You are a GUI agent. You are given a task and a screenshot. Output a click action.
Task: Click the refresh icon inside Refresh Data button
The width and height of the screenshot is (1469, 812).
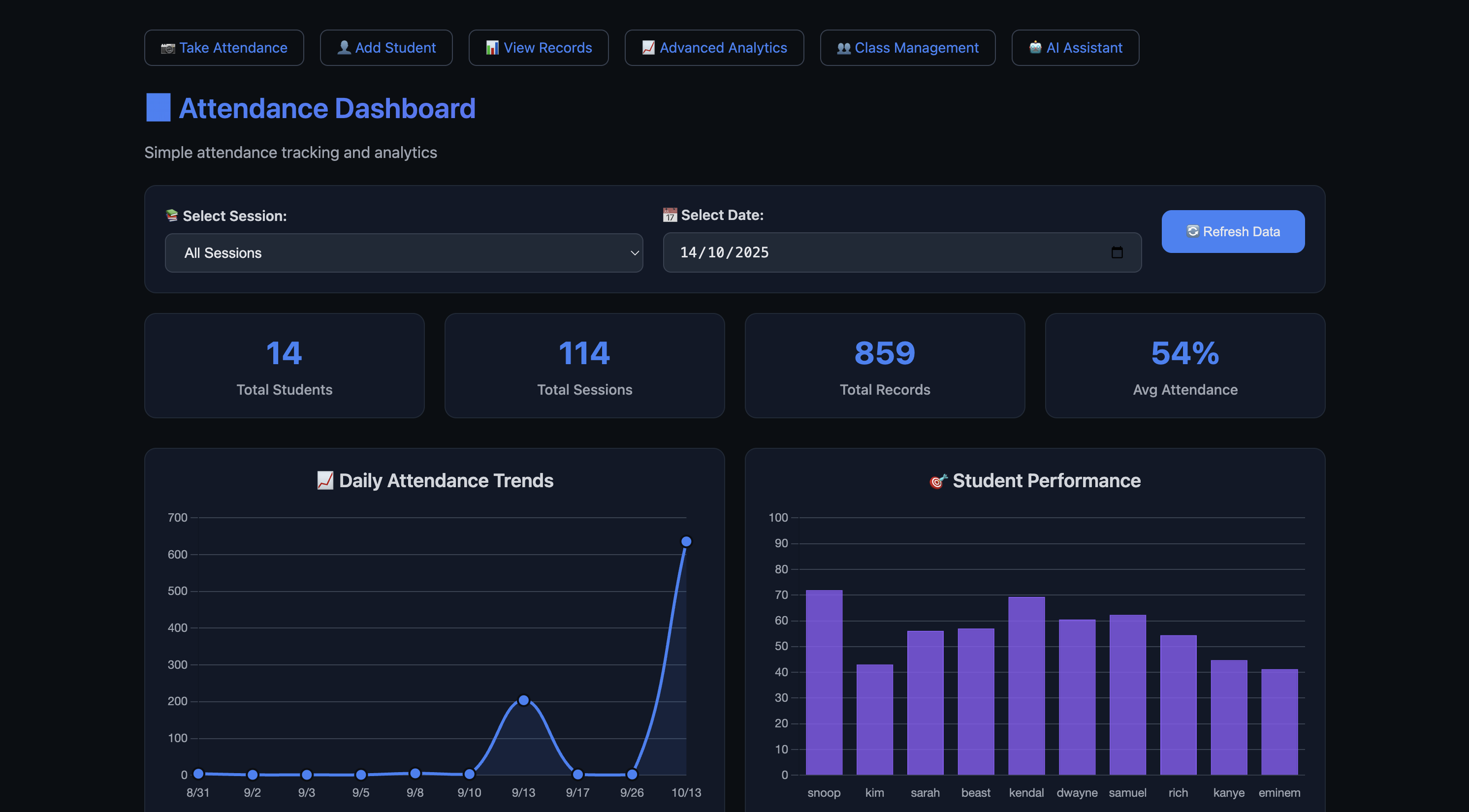coord(1192,231)
